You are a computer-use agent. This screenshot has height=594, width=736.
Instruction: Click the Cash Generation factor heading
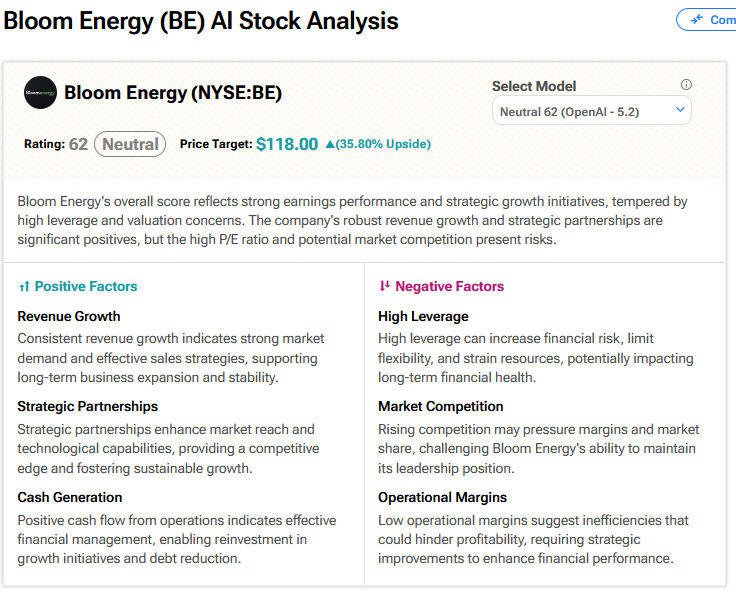click(70, 497)
